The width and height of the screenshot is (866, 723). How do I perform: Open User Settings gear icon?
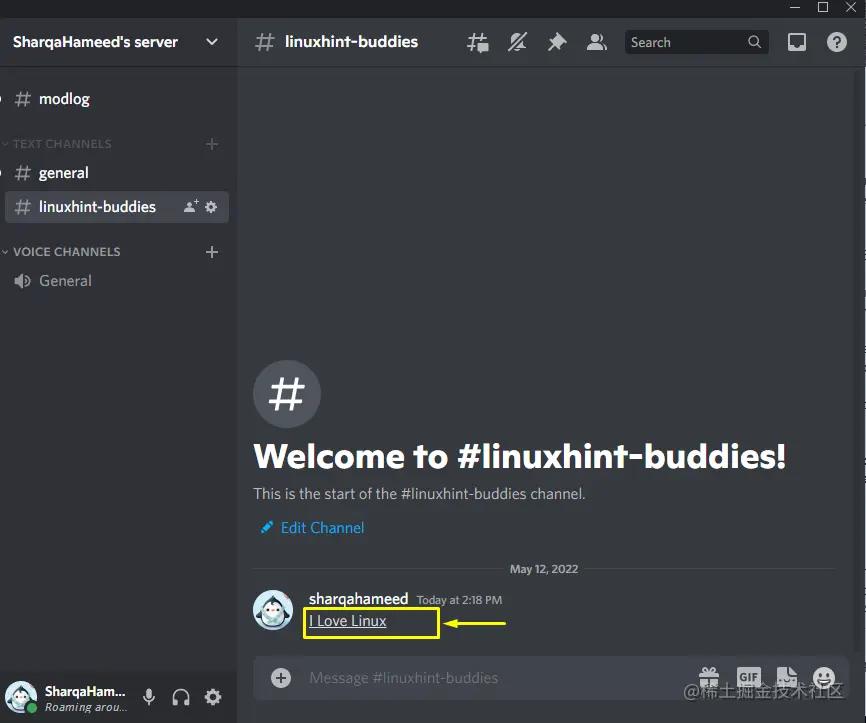[213, 697]
